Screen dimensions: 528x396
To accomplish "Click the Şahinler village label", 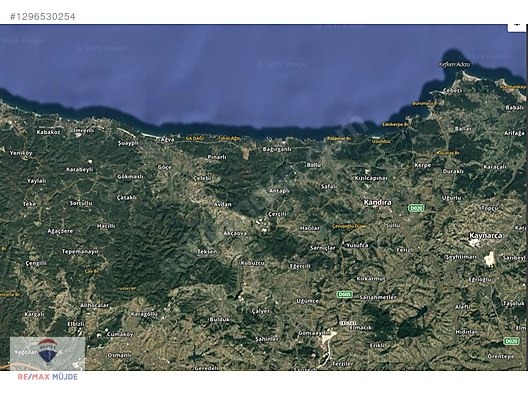I will click(267, 339).
